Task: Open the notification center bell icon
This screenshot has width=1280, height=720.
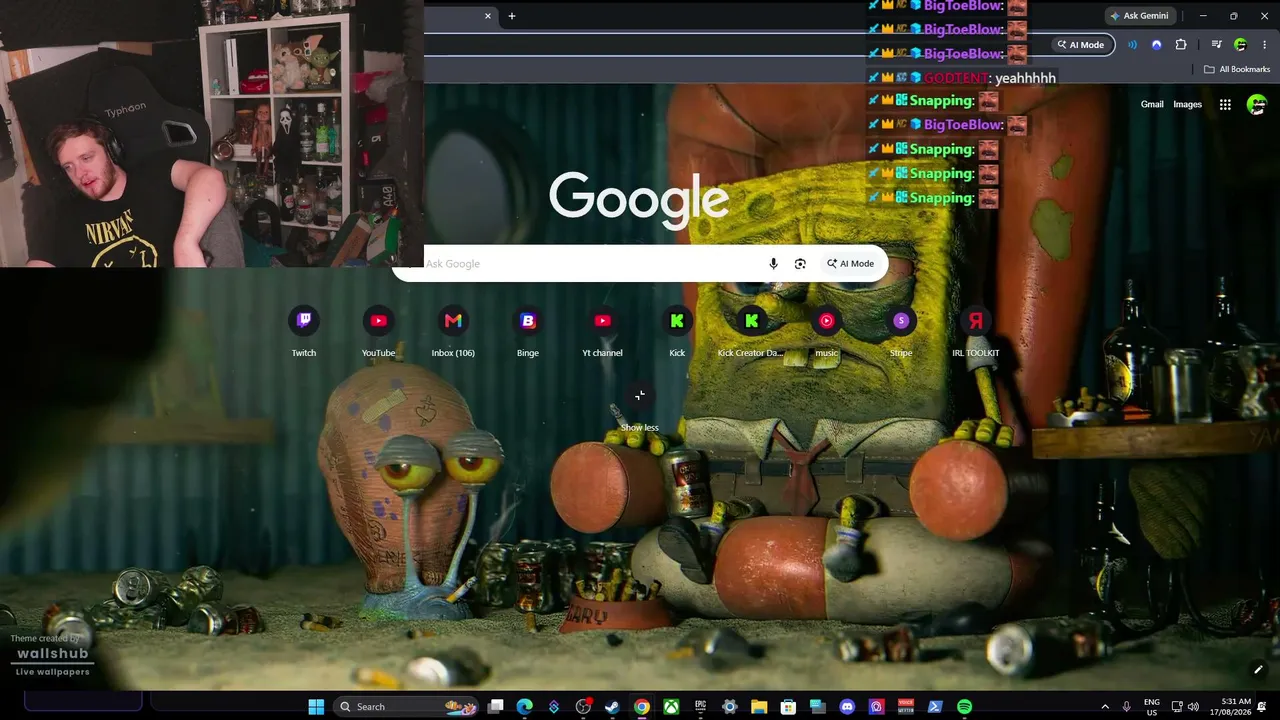Action: click(x=1263, y=707)
